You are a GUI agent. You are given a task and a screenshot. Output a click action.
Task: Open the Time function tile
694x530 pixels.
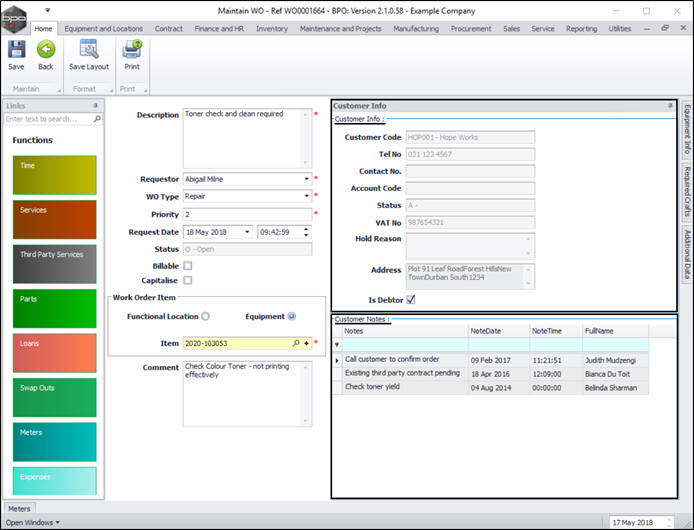coord(54,175)
